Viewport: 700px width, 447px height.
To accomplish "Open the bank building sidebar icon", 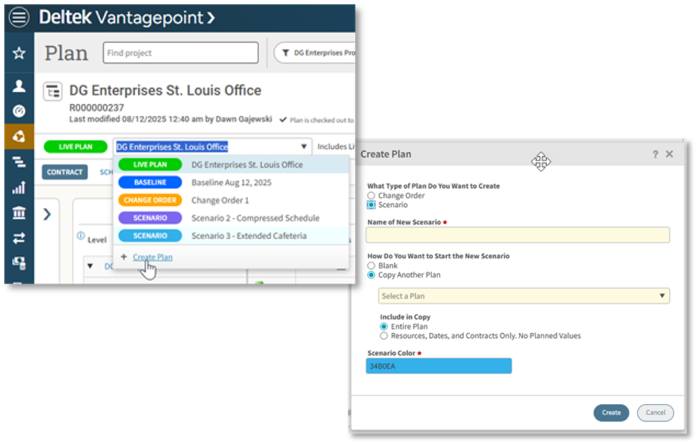I will (x=19, y=212).
